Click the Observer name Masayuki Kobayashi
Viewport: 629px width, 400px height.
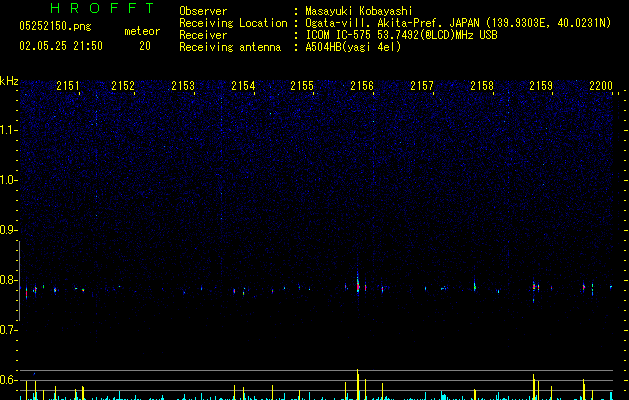359,11
